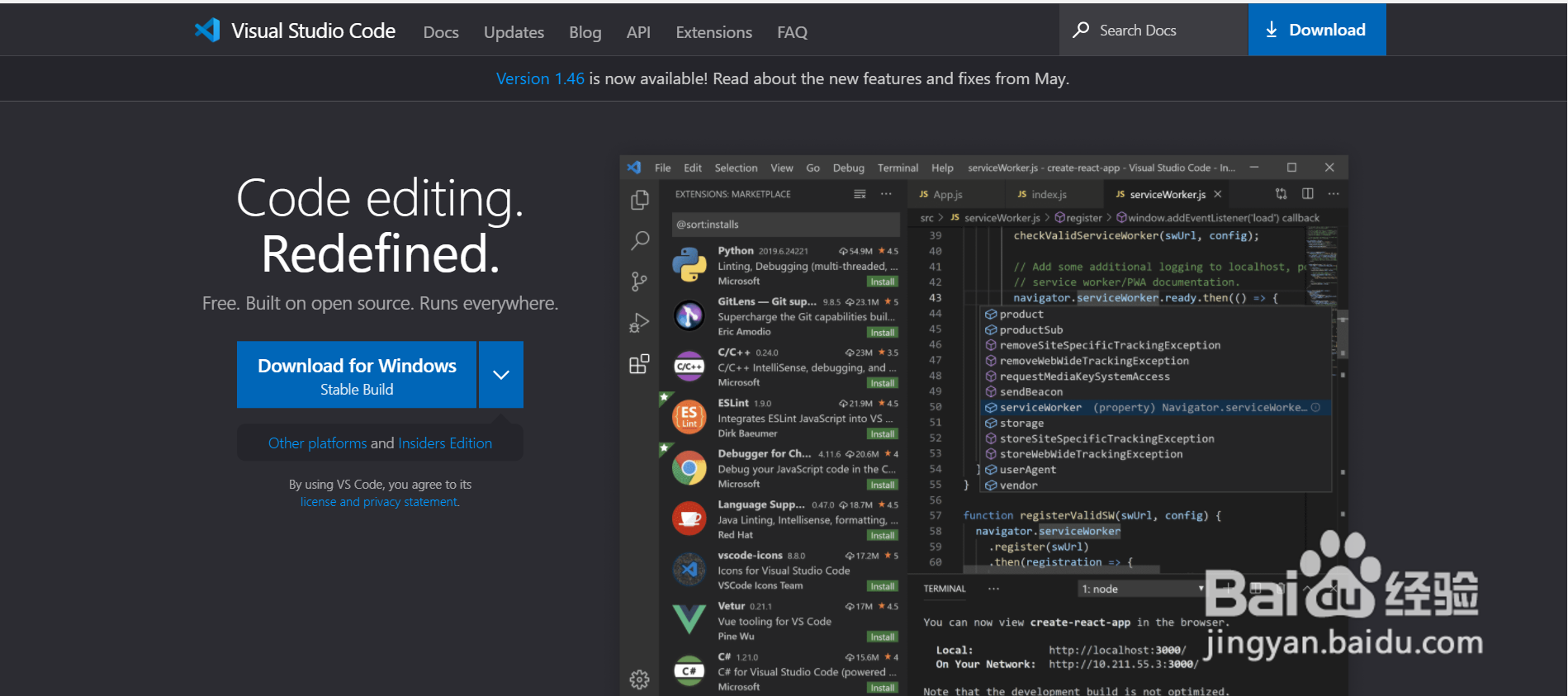The width and height of the screenshot is (1568, 696).
Task: Open the Insiders Edition link
Action: coord(445,443)
